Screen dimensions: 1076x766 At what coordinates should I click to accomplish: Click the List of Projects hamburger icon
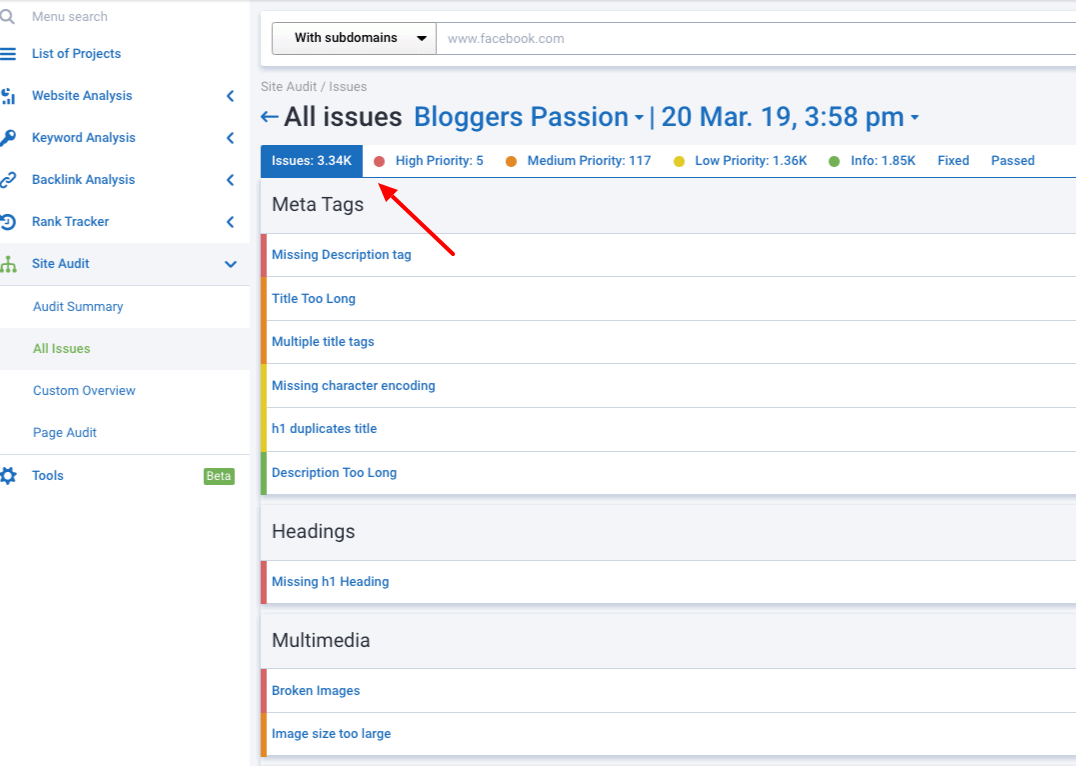(8, 54)
